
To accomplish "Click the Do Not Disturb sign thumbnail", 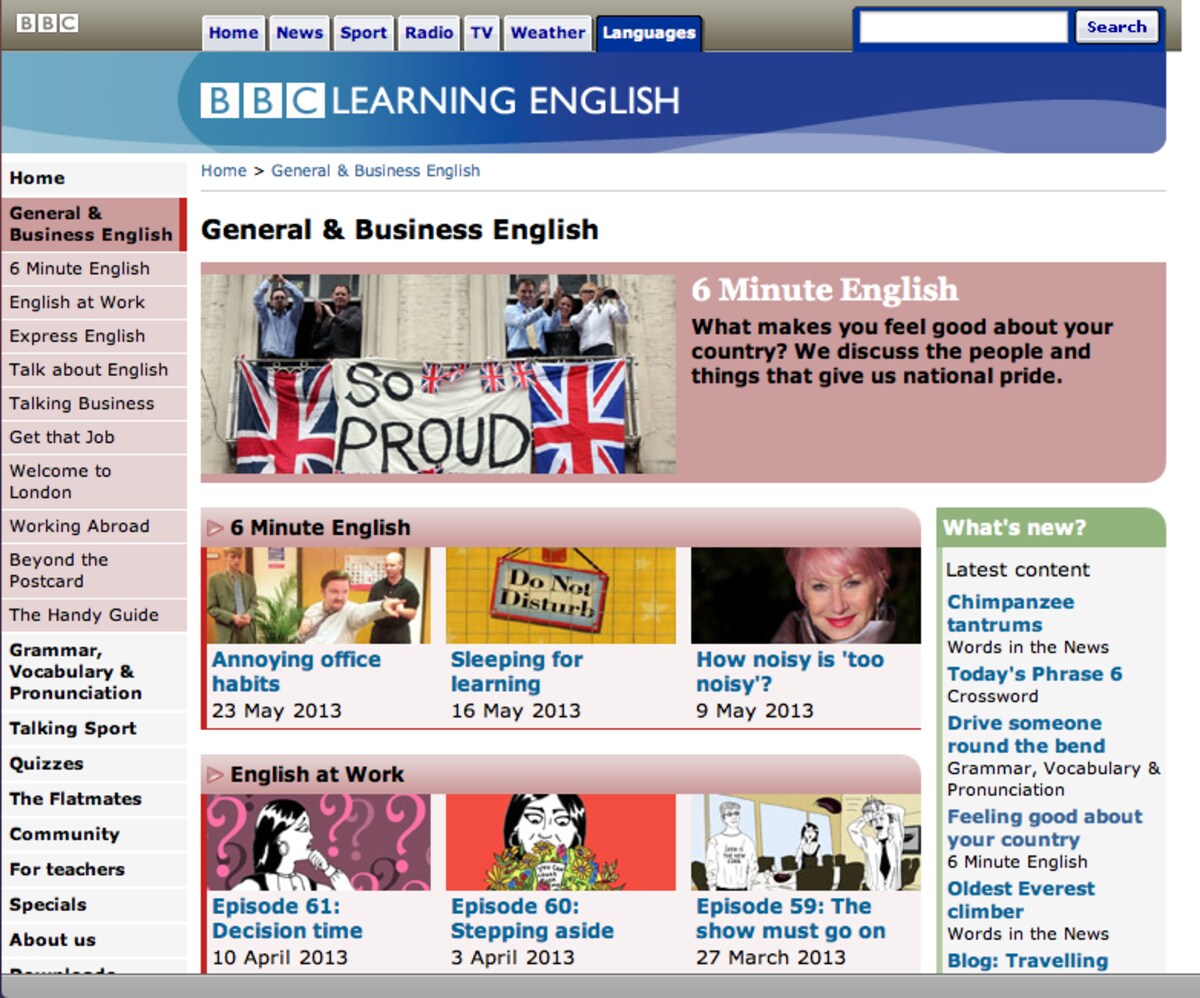I will [x=561, y=595].
